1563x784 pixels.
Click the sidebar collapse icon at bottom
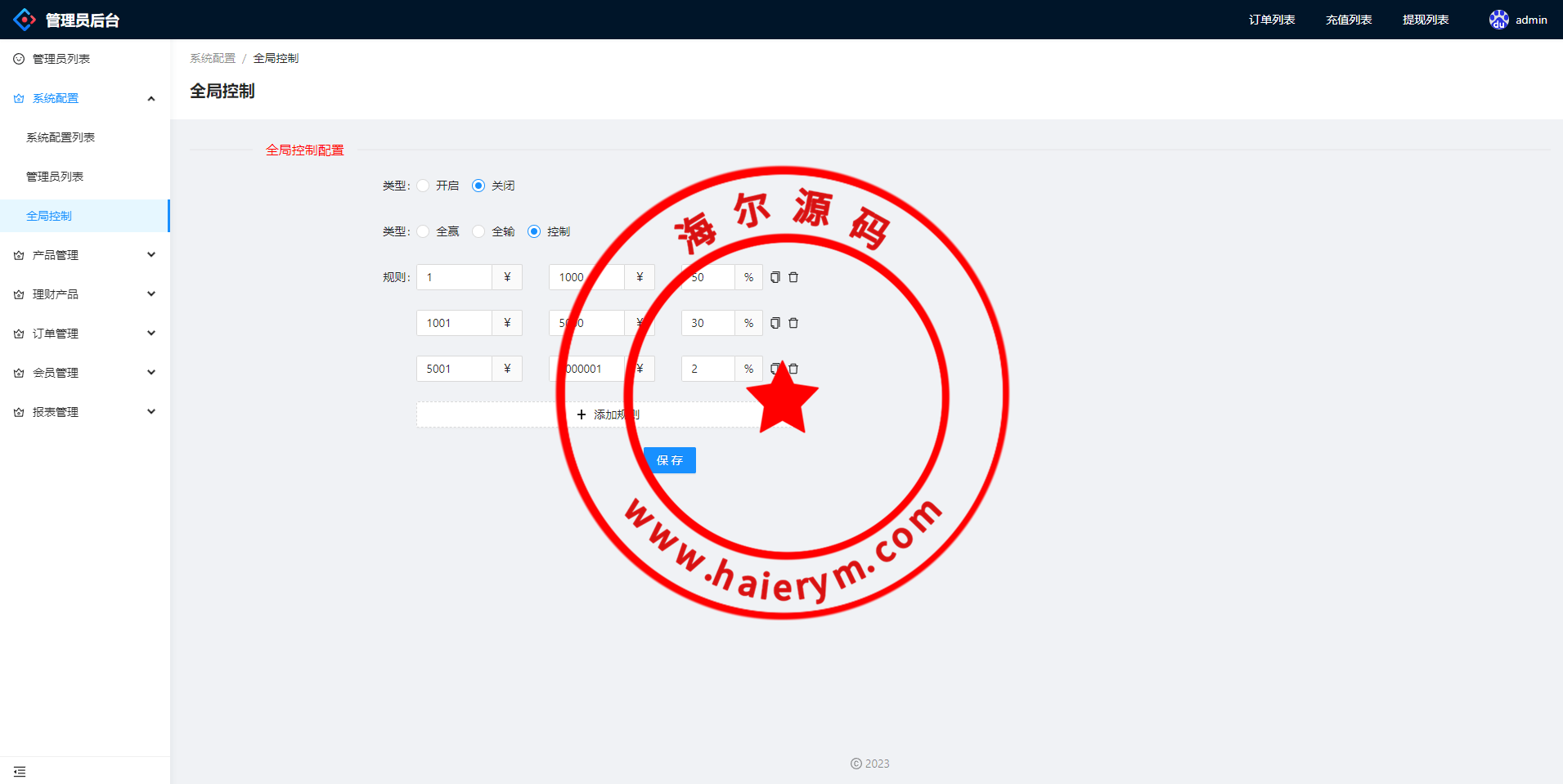pyautogui.click(x=20, y=772)
